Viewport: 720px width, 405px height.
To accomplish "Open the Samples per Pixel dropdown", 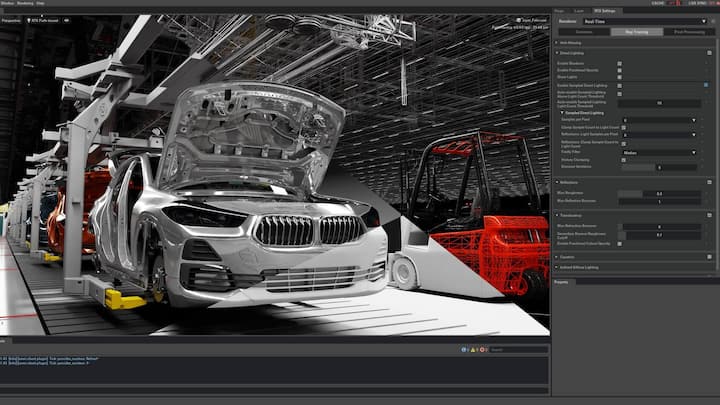I will tap(659, 120).
